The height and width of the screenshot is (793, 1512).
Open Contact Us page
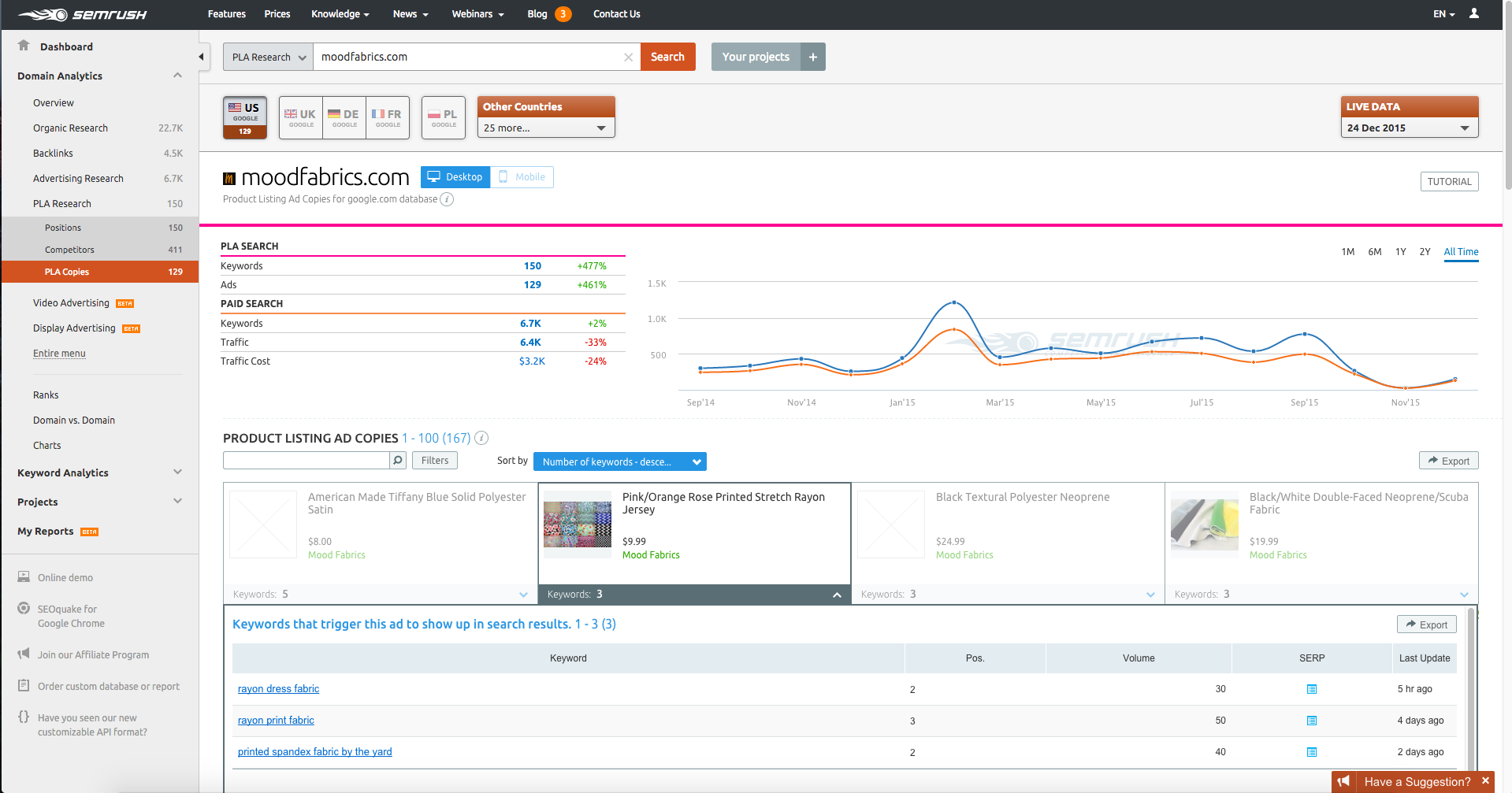[616, 14]
